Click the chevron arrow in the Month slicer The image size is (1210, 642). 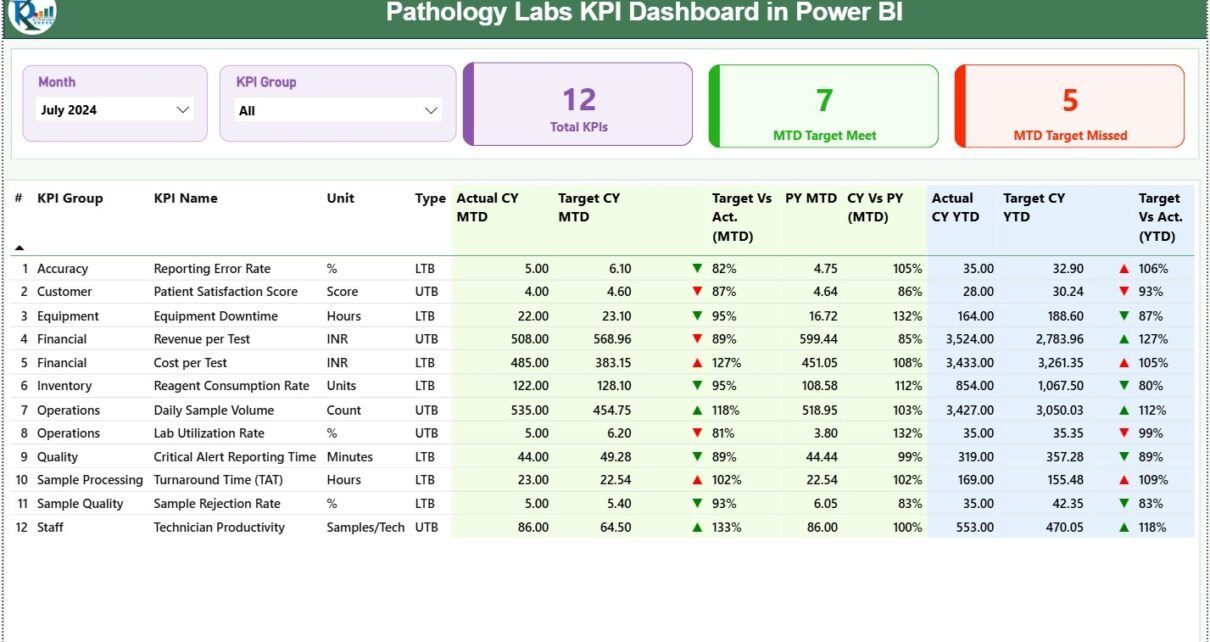click(183, 110)
